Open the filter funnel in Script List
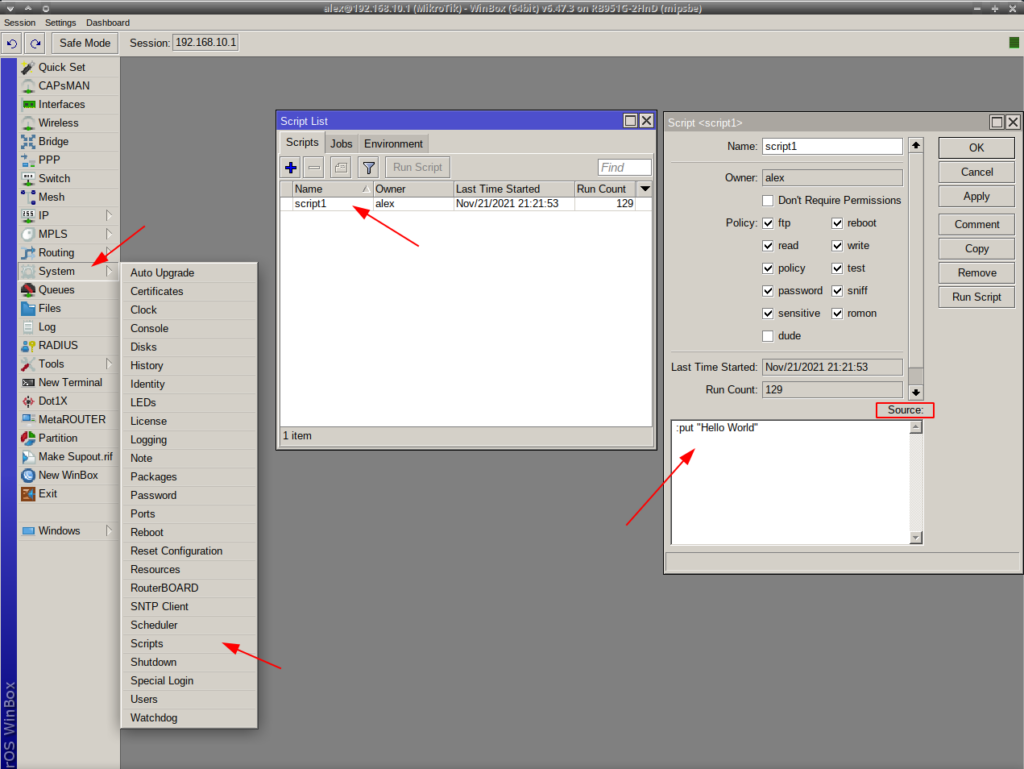 click(x=368, y=168)
